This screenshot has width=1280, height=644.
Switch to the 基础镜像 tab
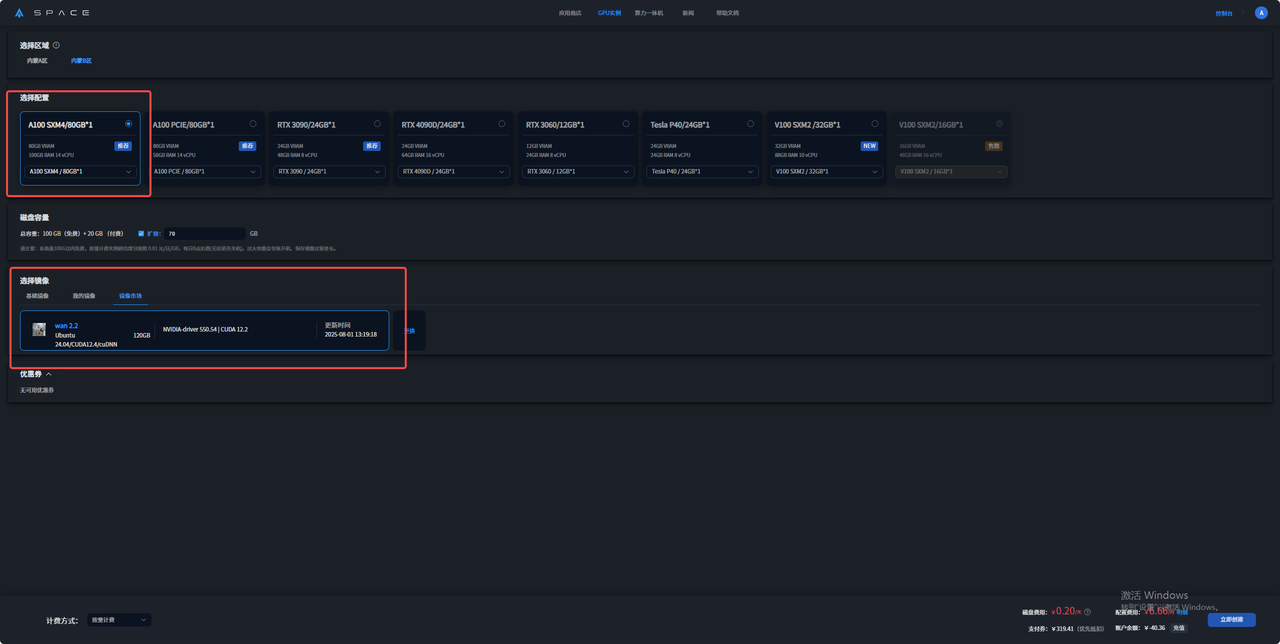pos(37,296)
